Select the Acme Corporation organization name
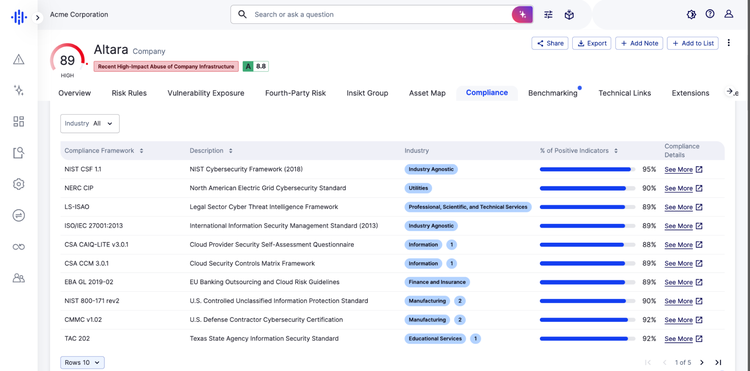This screenshot has height=371, width=750. tap(79, 14)
